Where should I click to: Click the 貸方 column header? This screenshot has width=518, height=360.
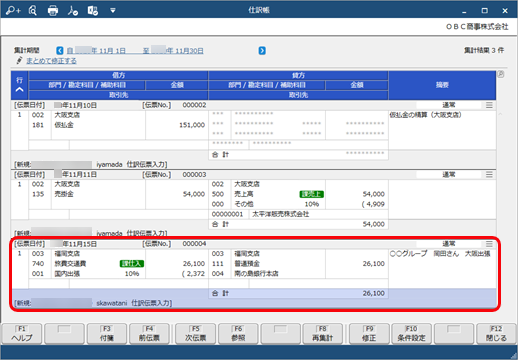[x=298, y=75]
